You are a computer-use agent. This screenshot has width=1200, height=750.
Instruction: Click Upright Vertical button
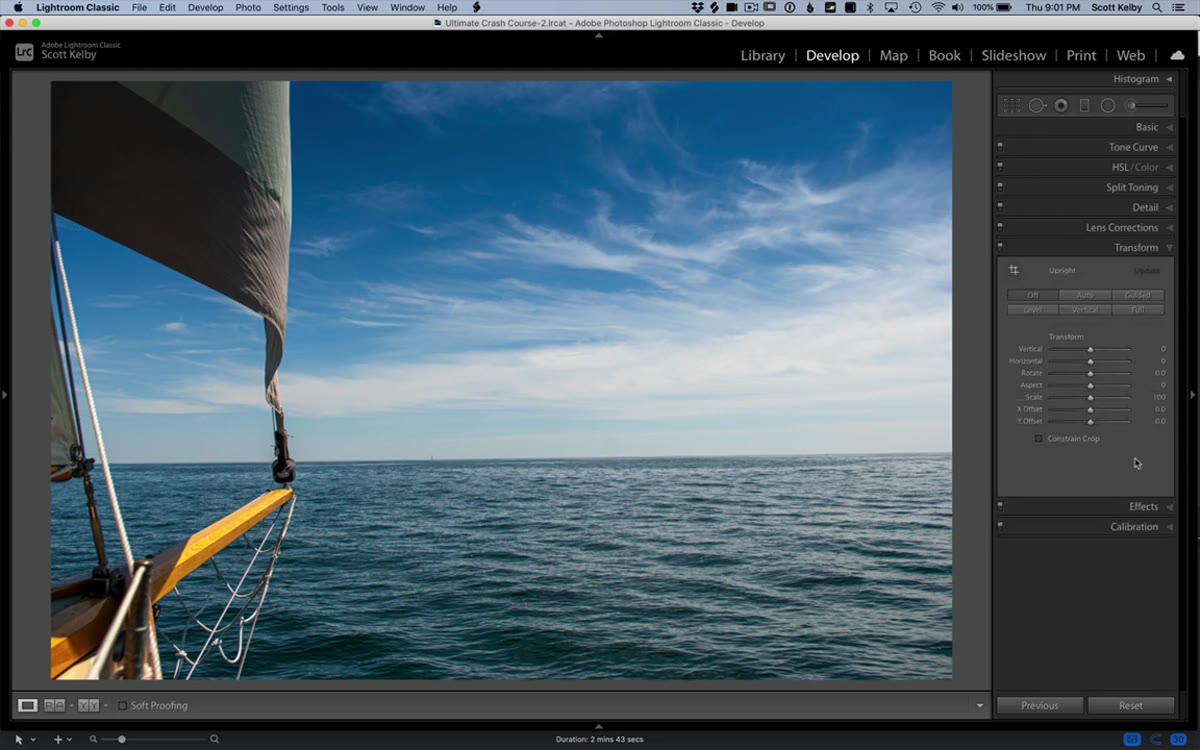click(1085, 310)
